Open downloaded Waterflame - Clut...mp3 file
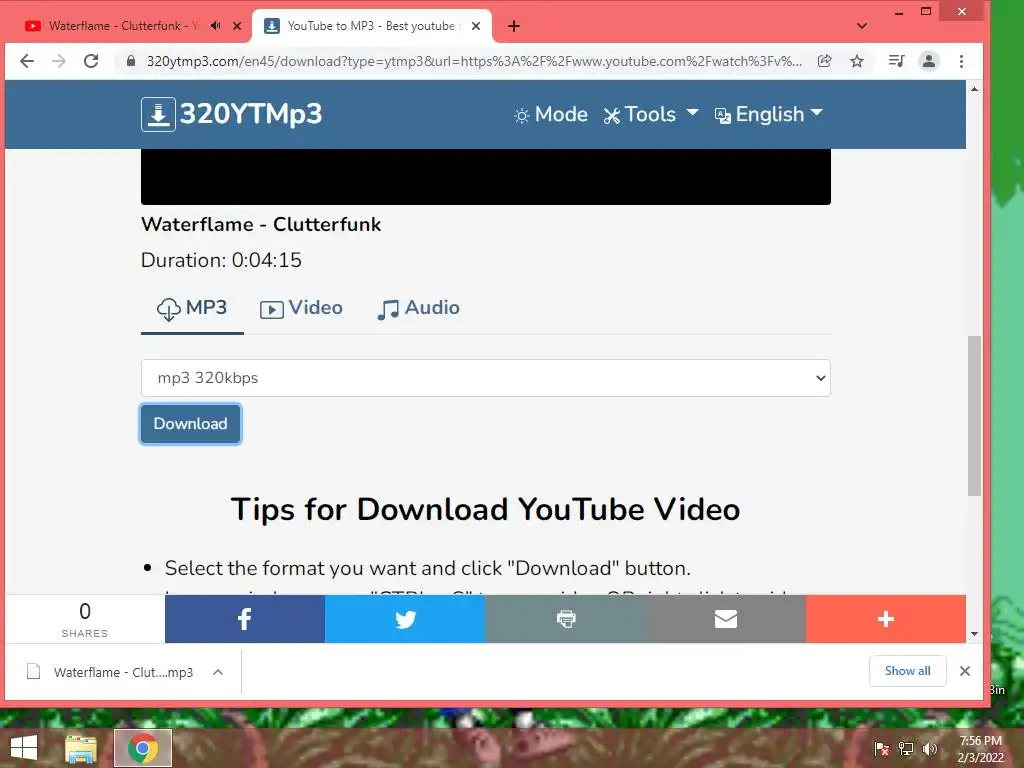 pos(110,672)
